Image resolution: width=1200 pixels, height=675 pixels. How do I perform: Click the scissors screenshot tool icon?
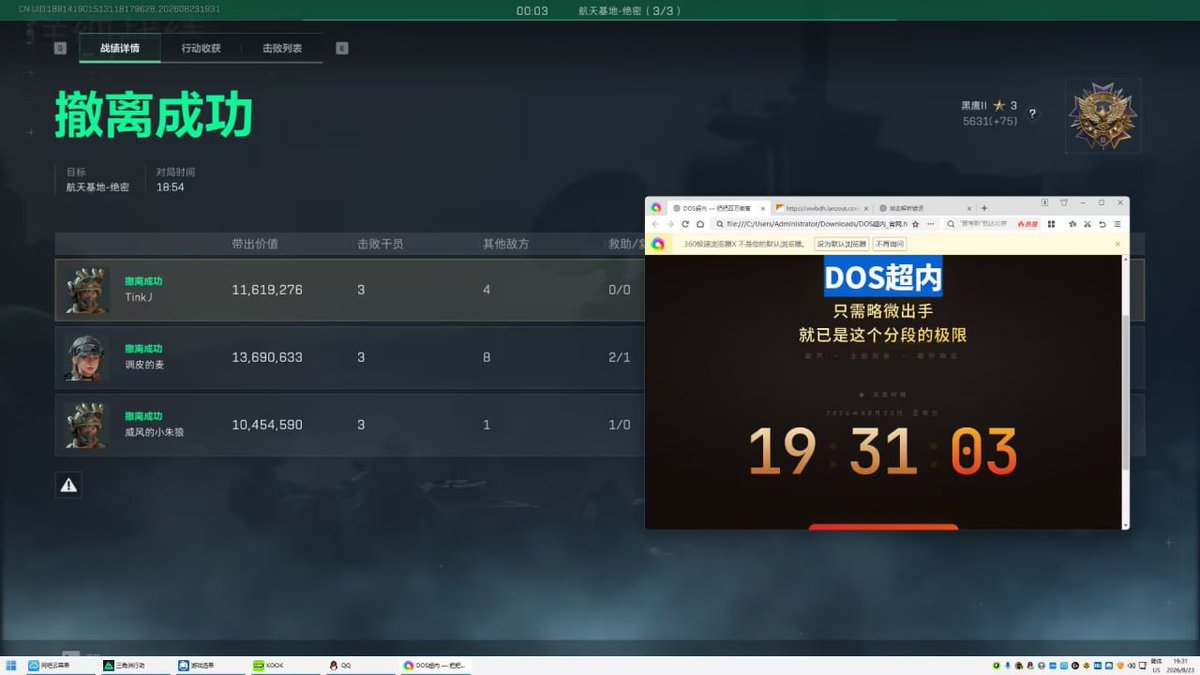click(x=1087, y=224)
